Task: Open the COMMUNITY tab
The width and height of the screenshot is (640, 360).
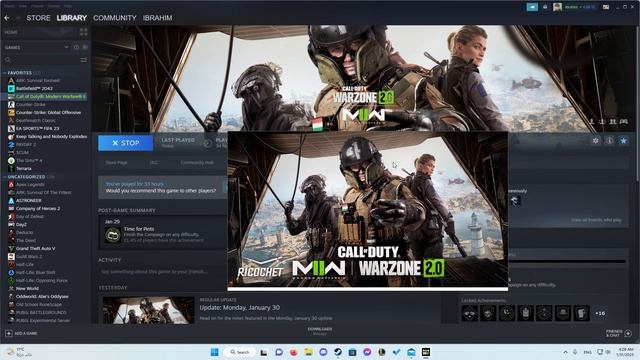Action: pyautogui.click(x=115, y=18)
